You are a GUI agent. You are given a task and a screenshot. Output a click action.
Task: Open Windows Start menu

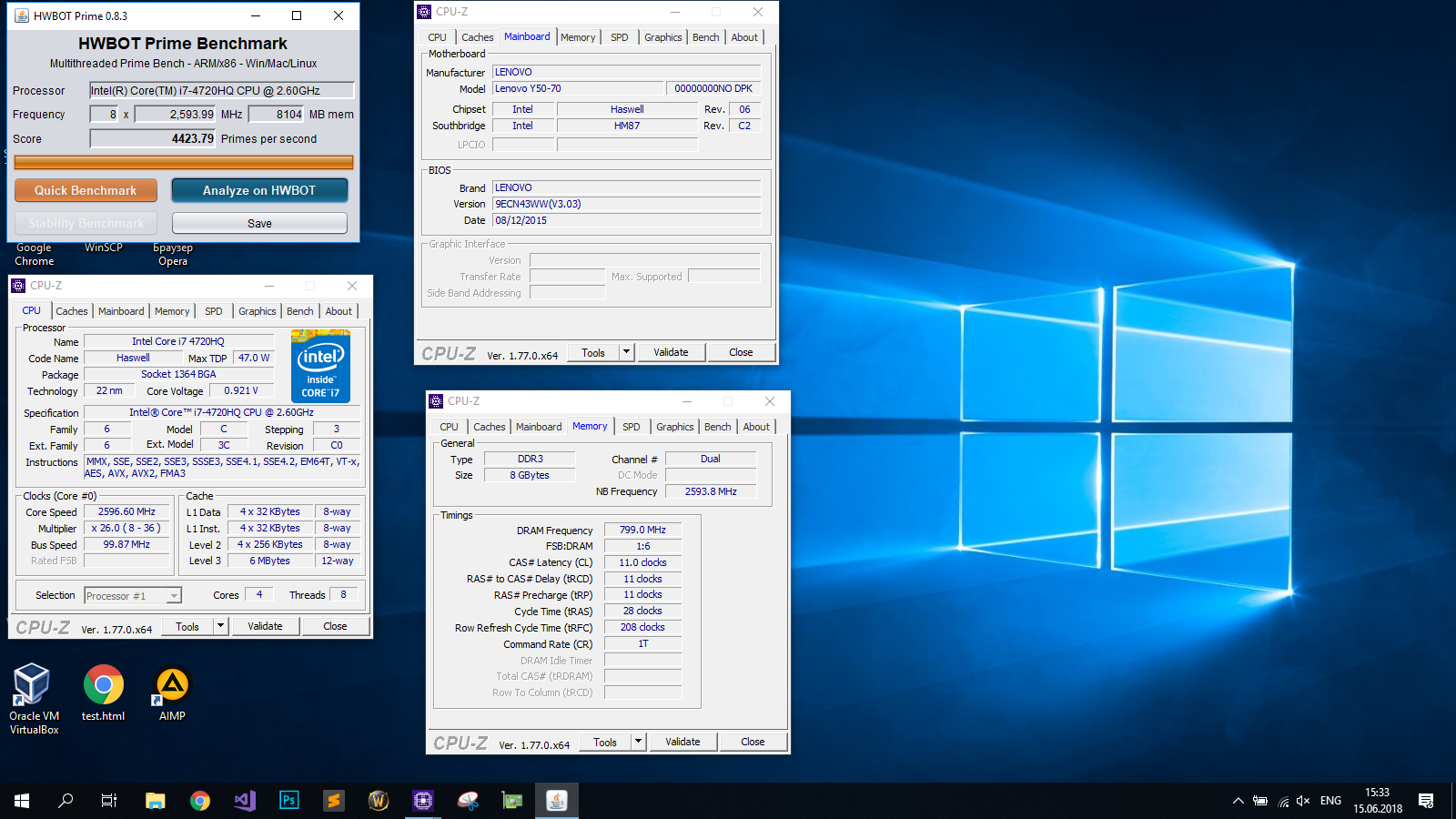(22, 801)
